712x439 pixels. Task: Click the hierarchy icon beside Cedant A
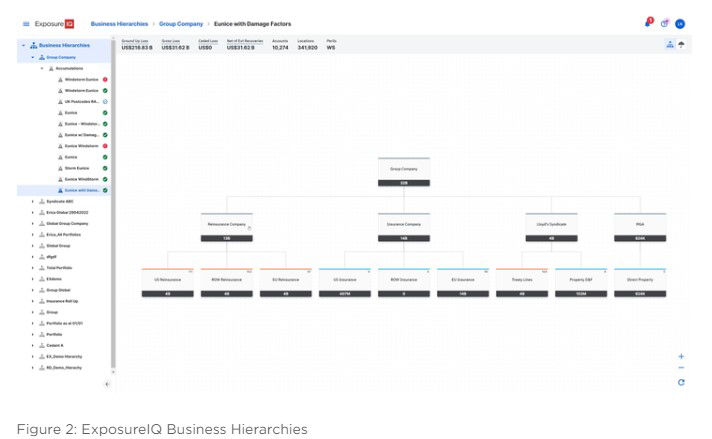click(x=42, y=345)
